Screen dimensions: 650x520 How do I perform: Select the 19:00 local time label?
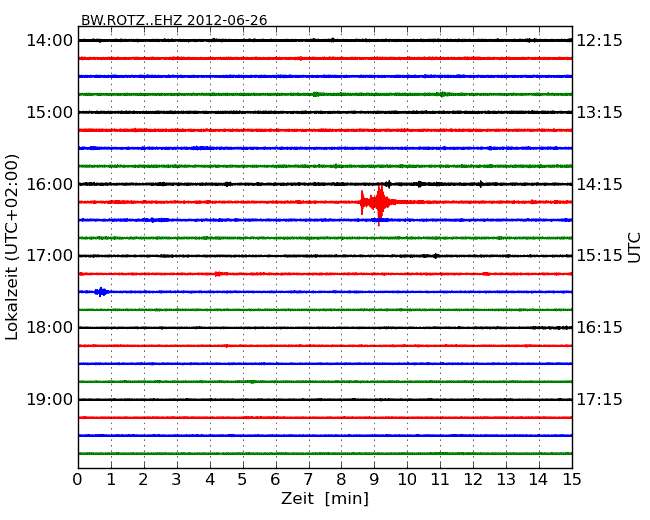tap(50, 399)
